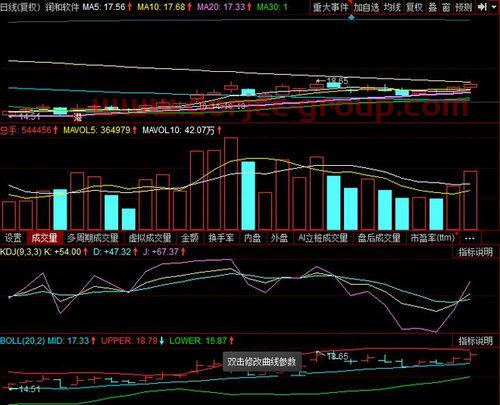Switch to 多周期成交量 tab
The width and height of the screenshot is (500, 405).
tap(93, 238)
